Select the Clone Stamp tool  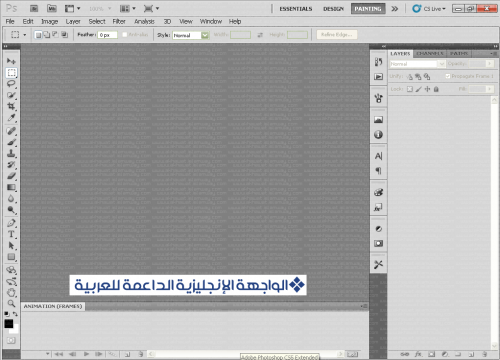click(11, 154)
